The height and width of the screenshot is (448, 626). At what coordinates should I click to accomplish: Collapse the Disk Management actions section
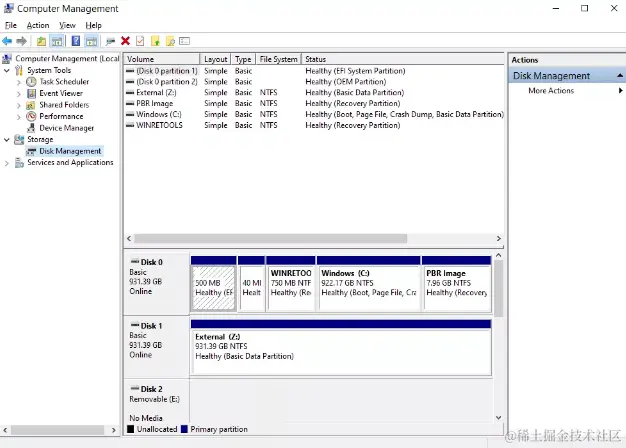[620, 75]
